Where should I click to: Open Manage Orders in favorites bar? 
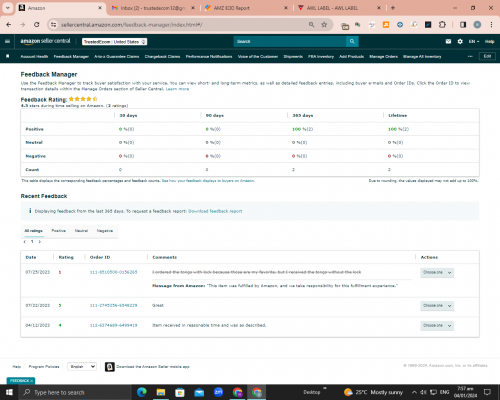(x=383, y=57)
